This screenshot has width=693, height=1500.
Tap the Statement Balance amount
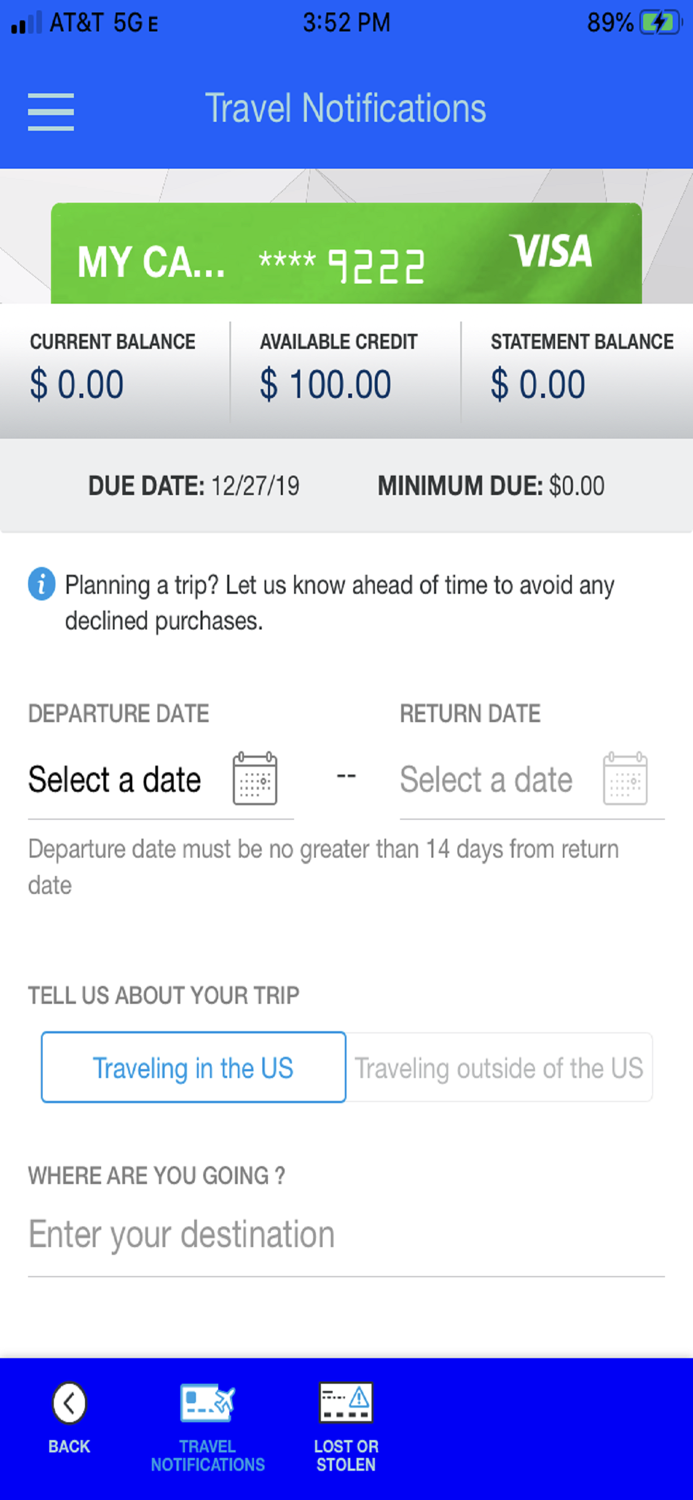(538, 385)
